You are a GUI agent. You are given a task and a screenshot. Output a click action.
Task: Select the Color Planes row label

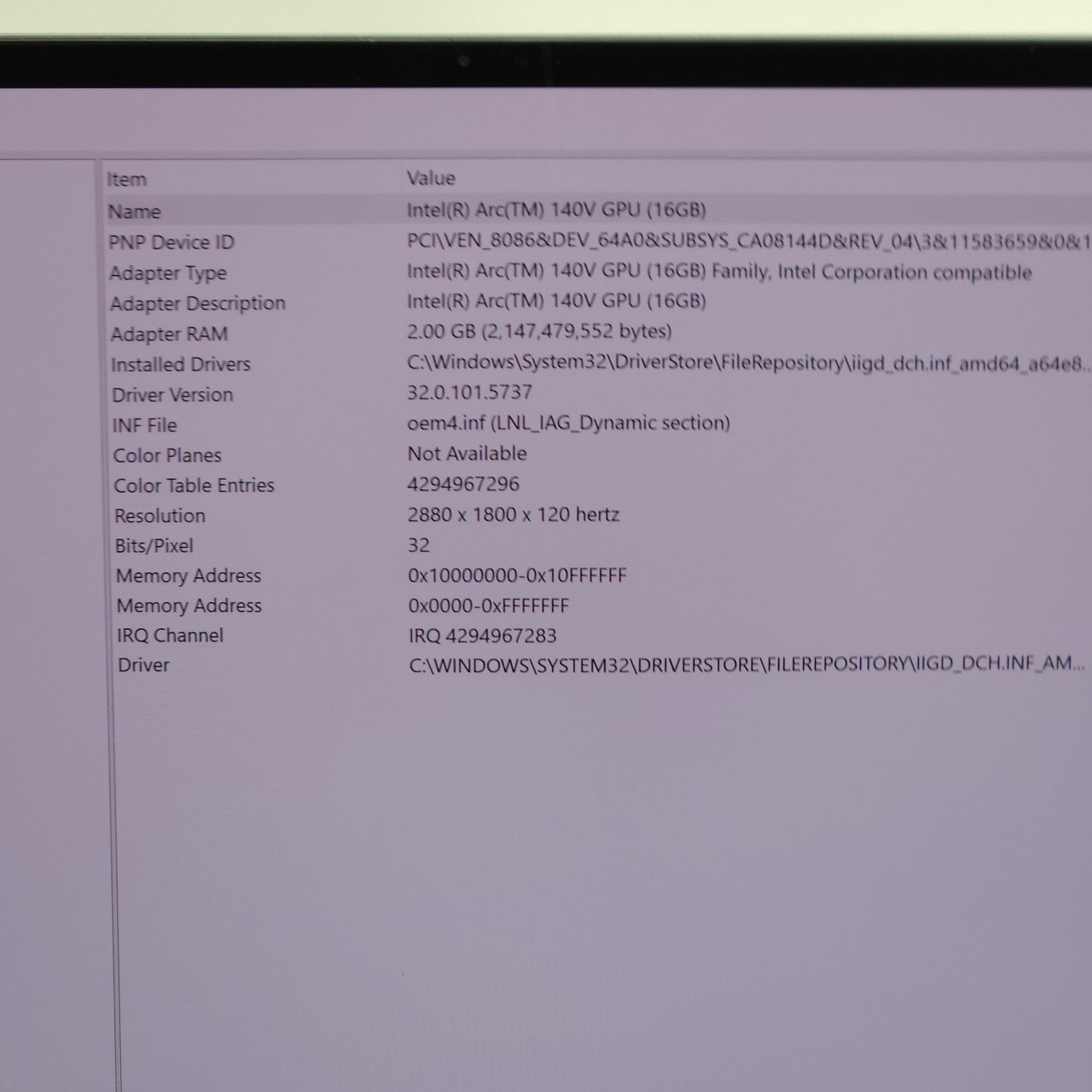(167, 456)
